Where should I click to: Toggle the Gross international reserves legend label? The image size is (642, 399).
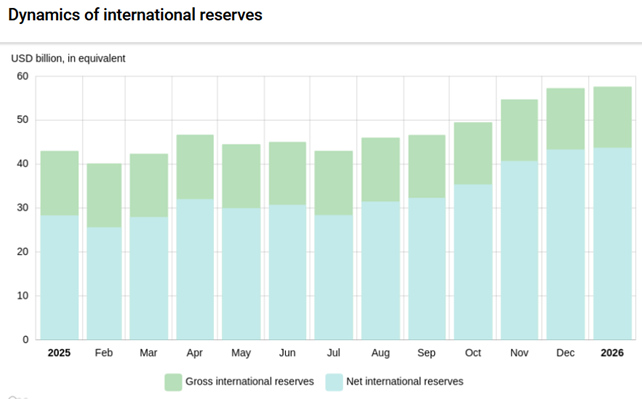(249, 381)
